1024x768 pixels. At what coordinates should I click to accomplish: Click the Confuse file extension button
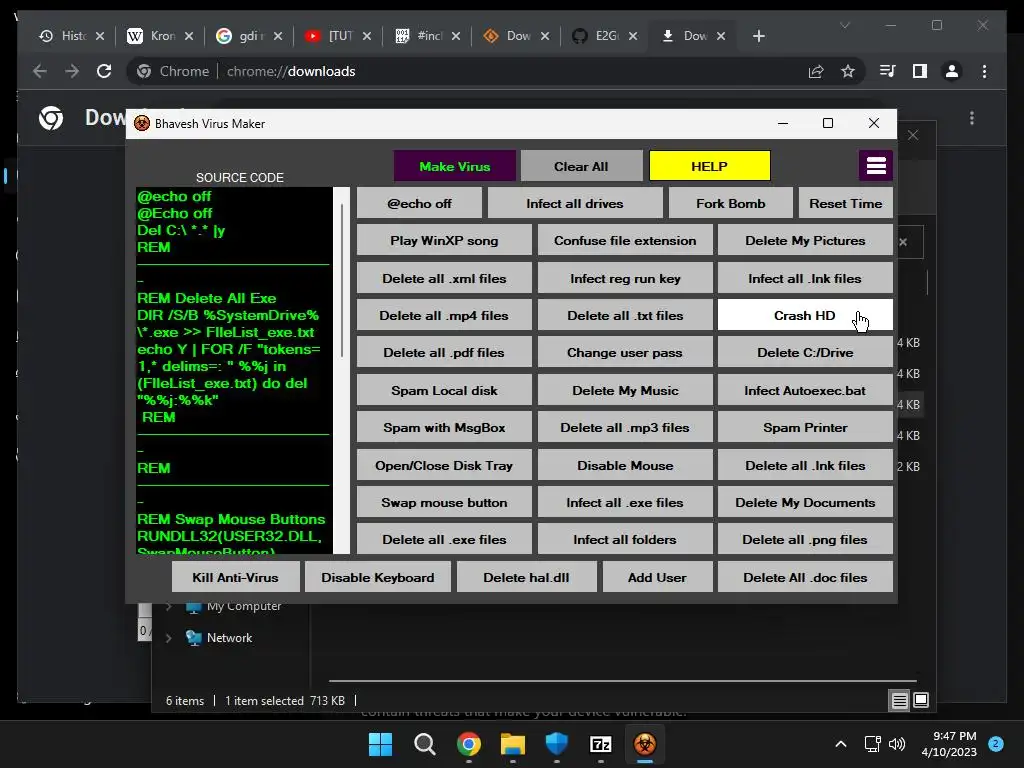click(625, 240)
